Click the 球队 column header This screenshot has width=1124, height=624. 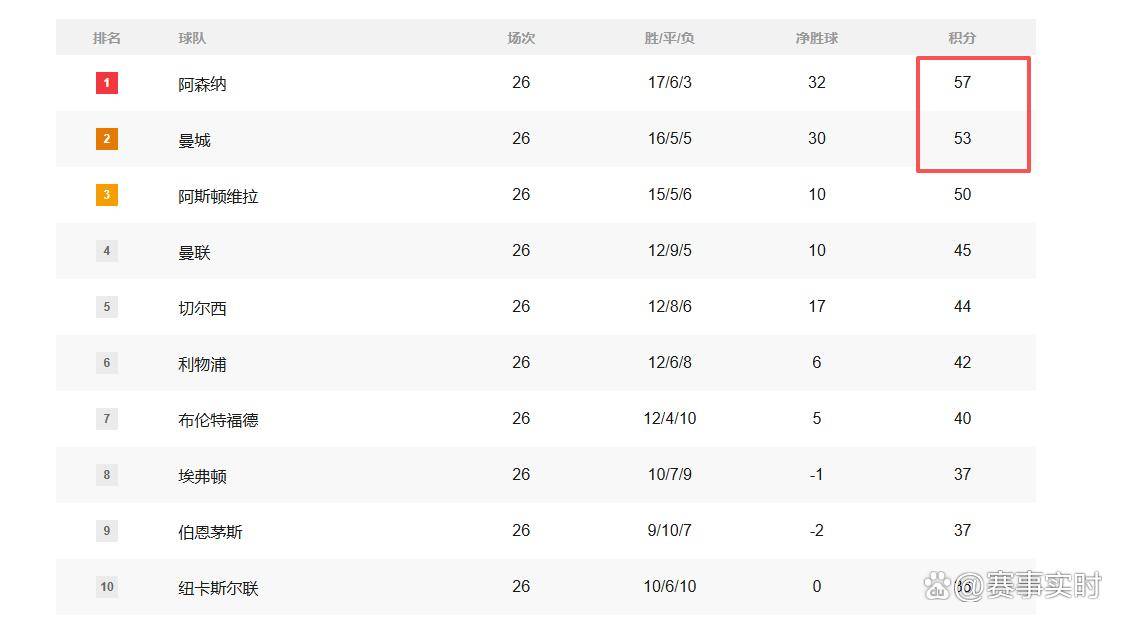point(192,38)
